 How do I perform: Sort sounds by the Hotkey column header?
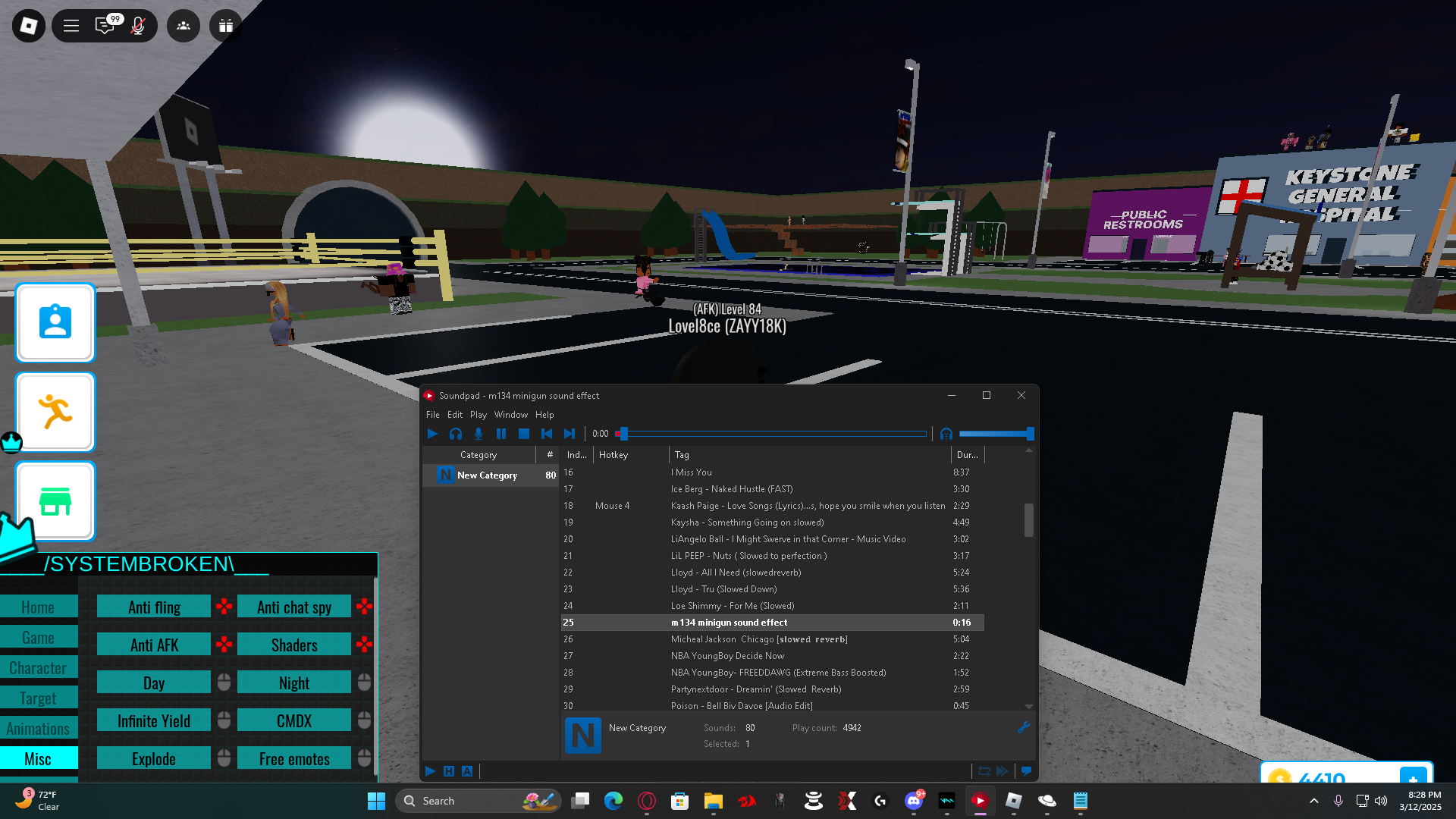[x=631, y=455]
